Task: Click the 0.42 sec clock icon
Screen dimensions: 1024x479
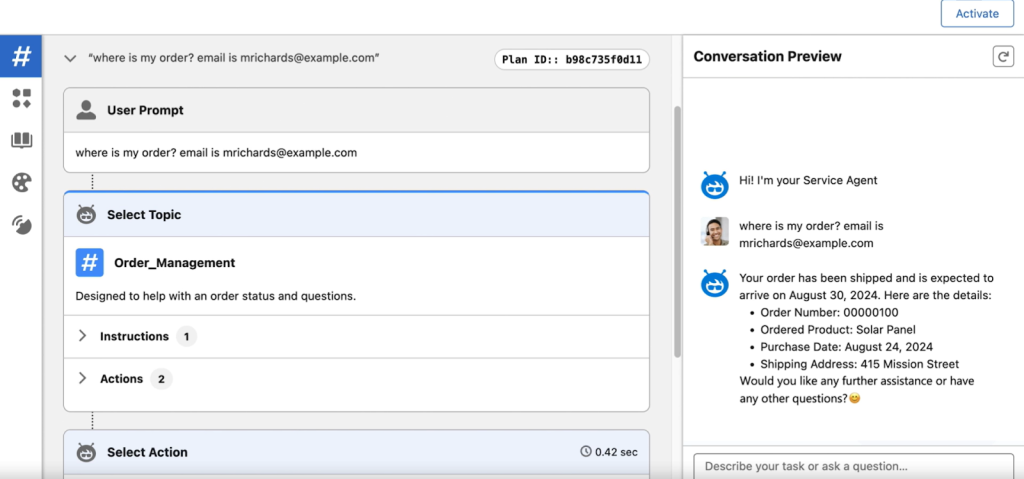Action: (x=586, y=452)
